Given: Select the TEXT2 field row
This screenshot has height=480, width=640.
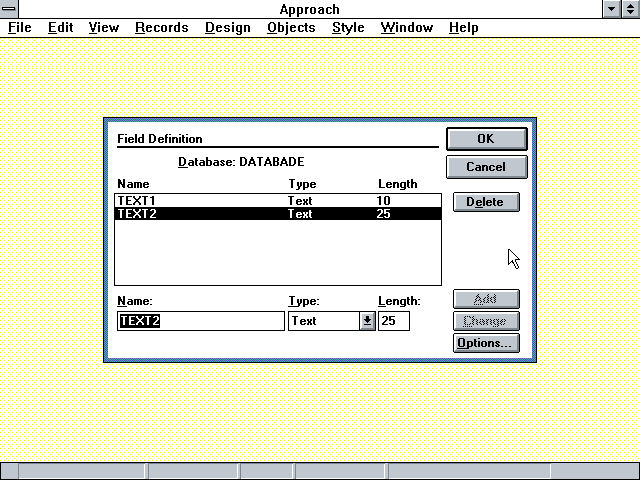Looking at the screenshot, I should point(278,213).
